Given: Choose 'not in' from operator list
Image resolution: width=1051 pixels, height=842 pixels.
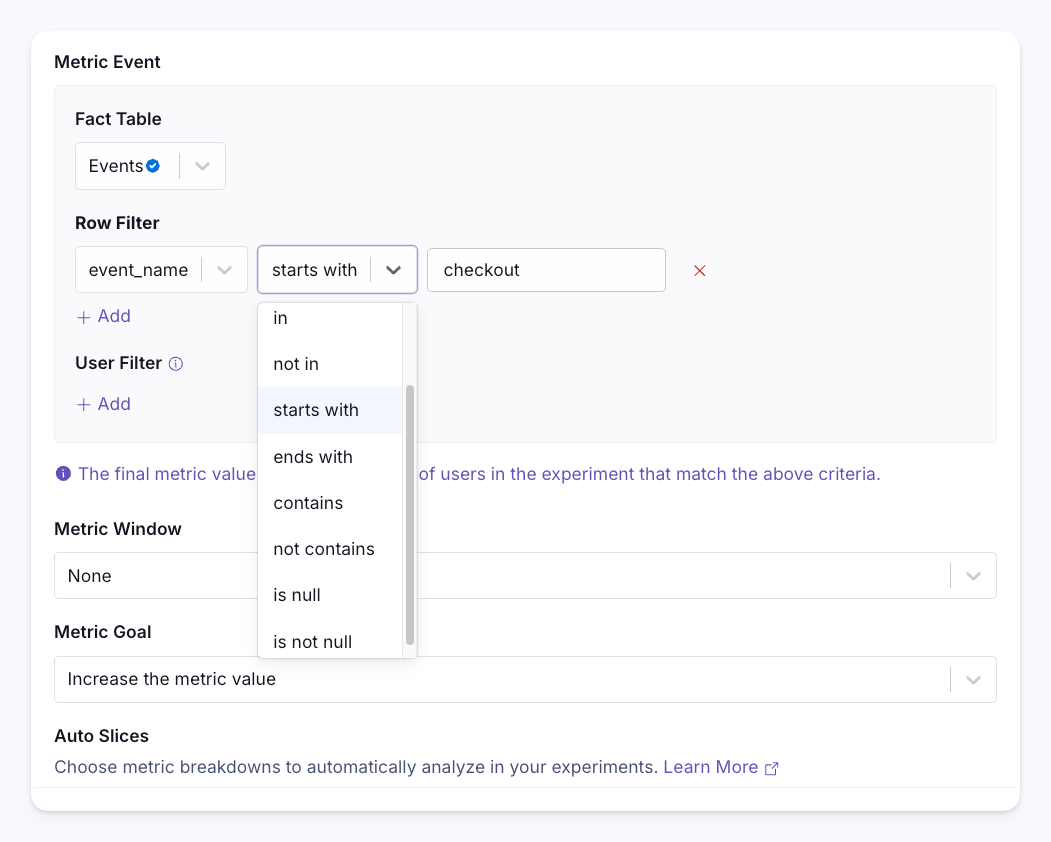Looking at the screenshot, I should click(x=296, y=364).
